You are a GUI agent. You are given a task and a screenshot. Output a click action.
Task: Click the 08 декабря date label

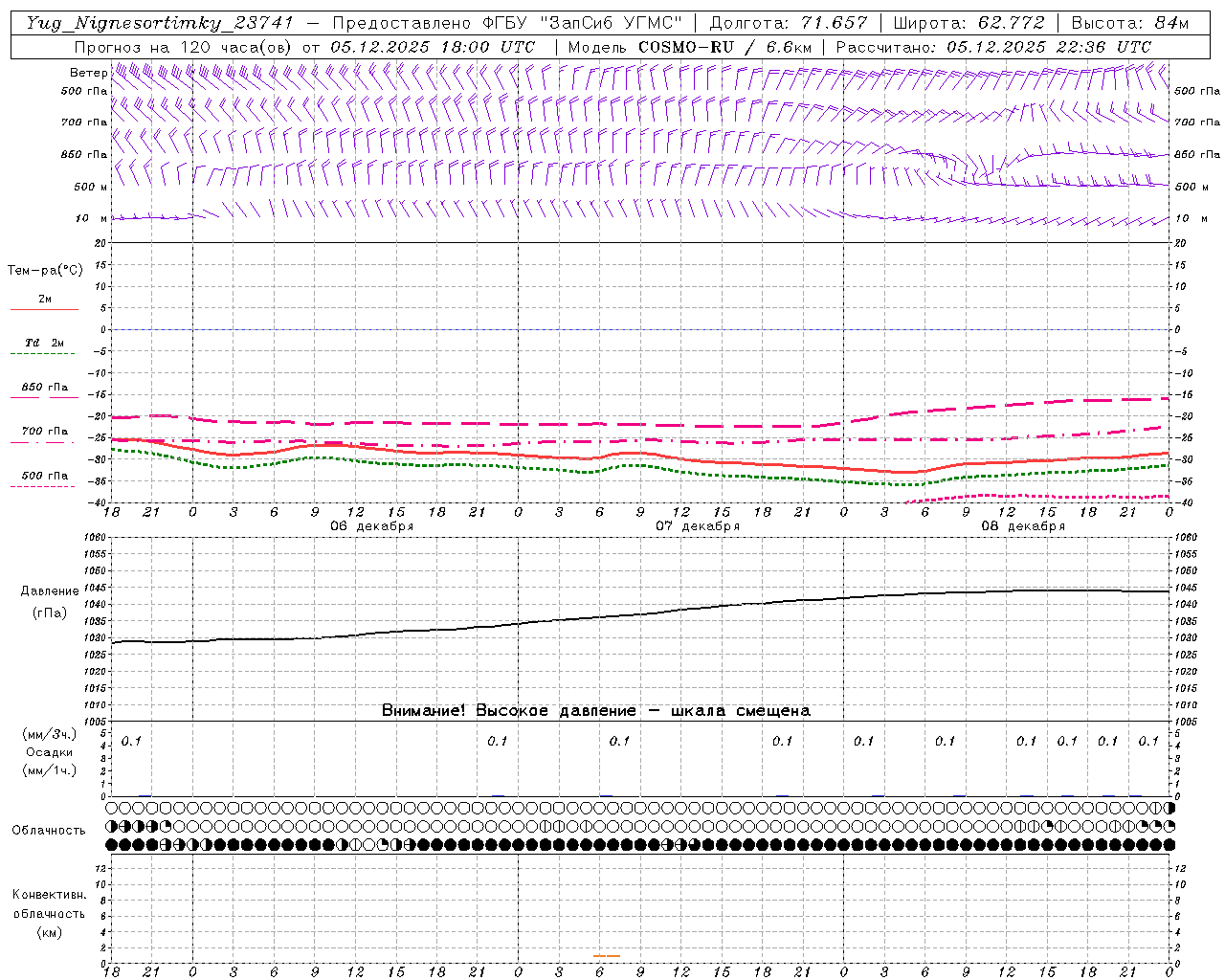click(1023, 526)
